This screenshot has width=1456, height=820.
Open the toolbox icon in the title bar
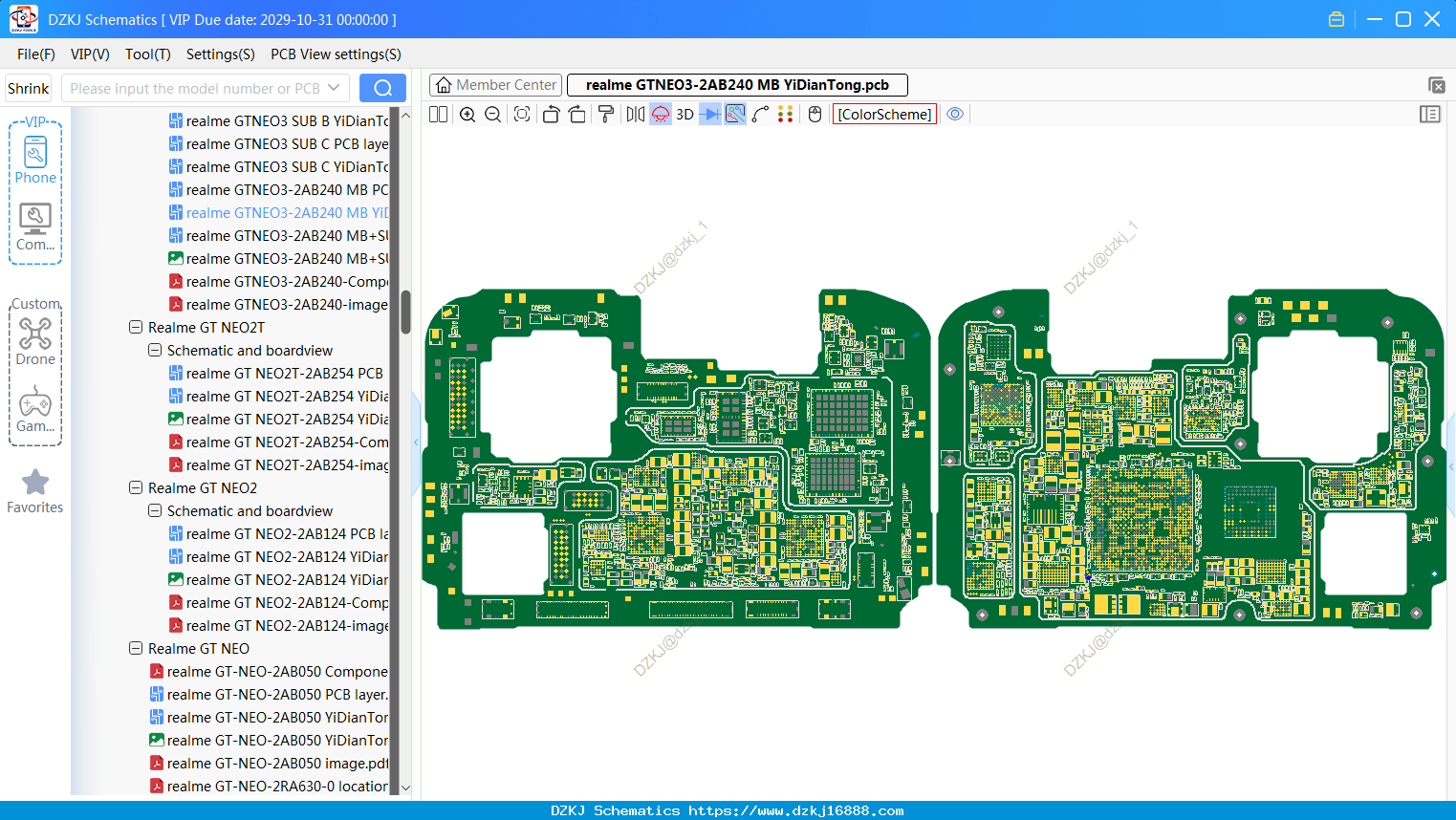tap(1336, 19)
